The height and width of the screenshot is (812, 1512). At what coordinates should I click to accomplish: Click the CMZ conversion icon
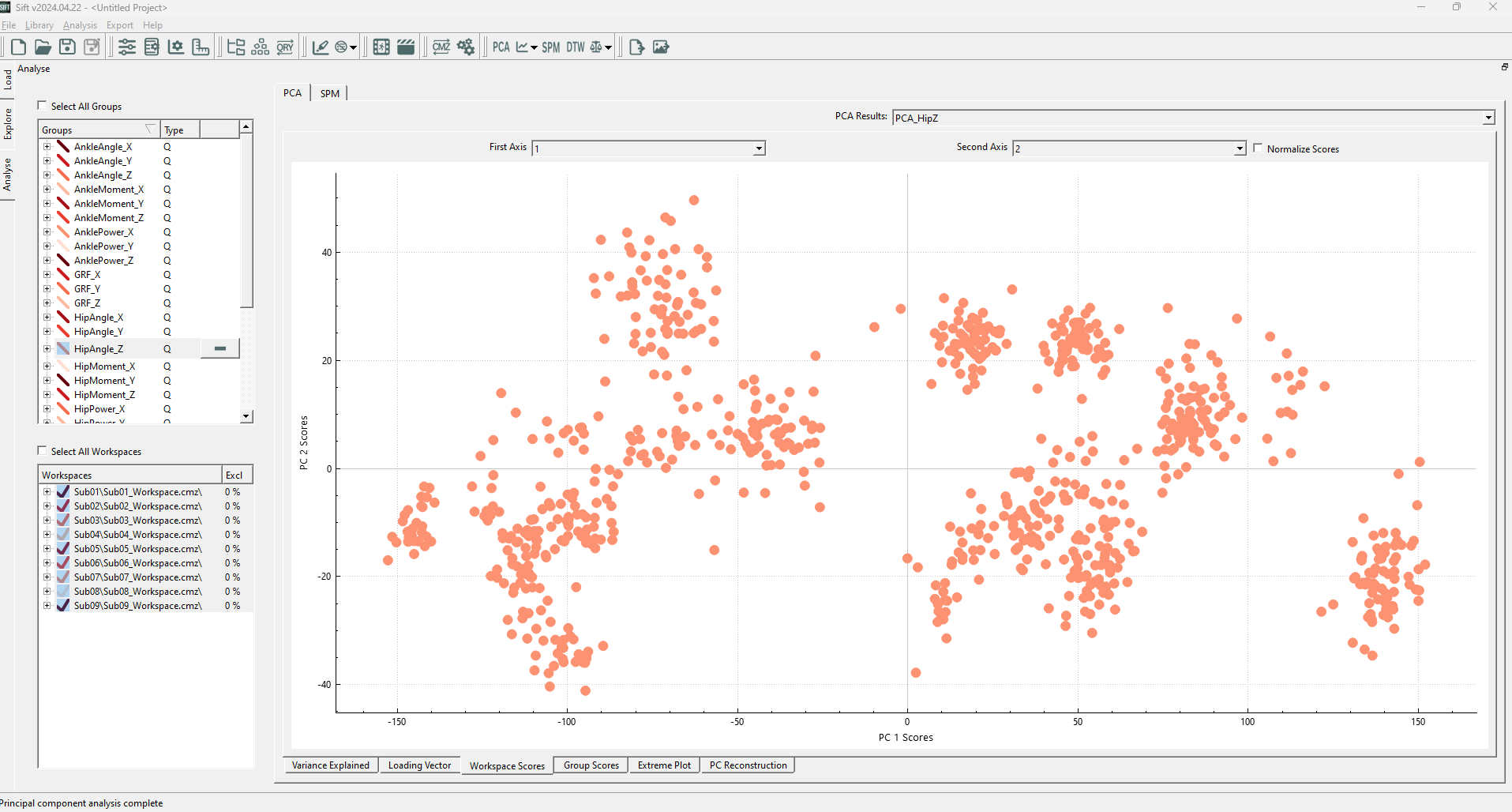441,47
